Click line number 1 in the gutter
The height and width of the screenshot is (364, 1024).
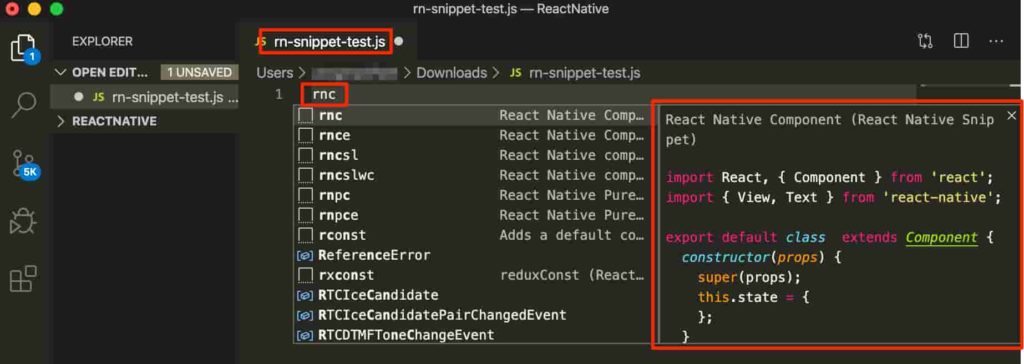(278, 95)
